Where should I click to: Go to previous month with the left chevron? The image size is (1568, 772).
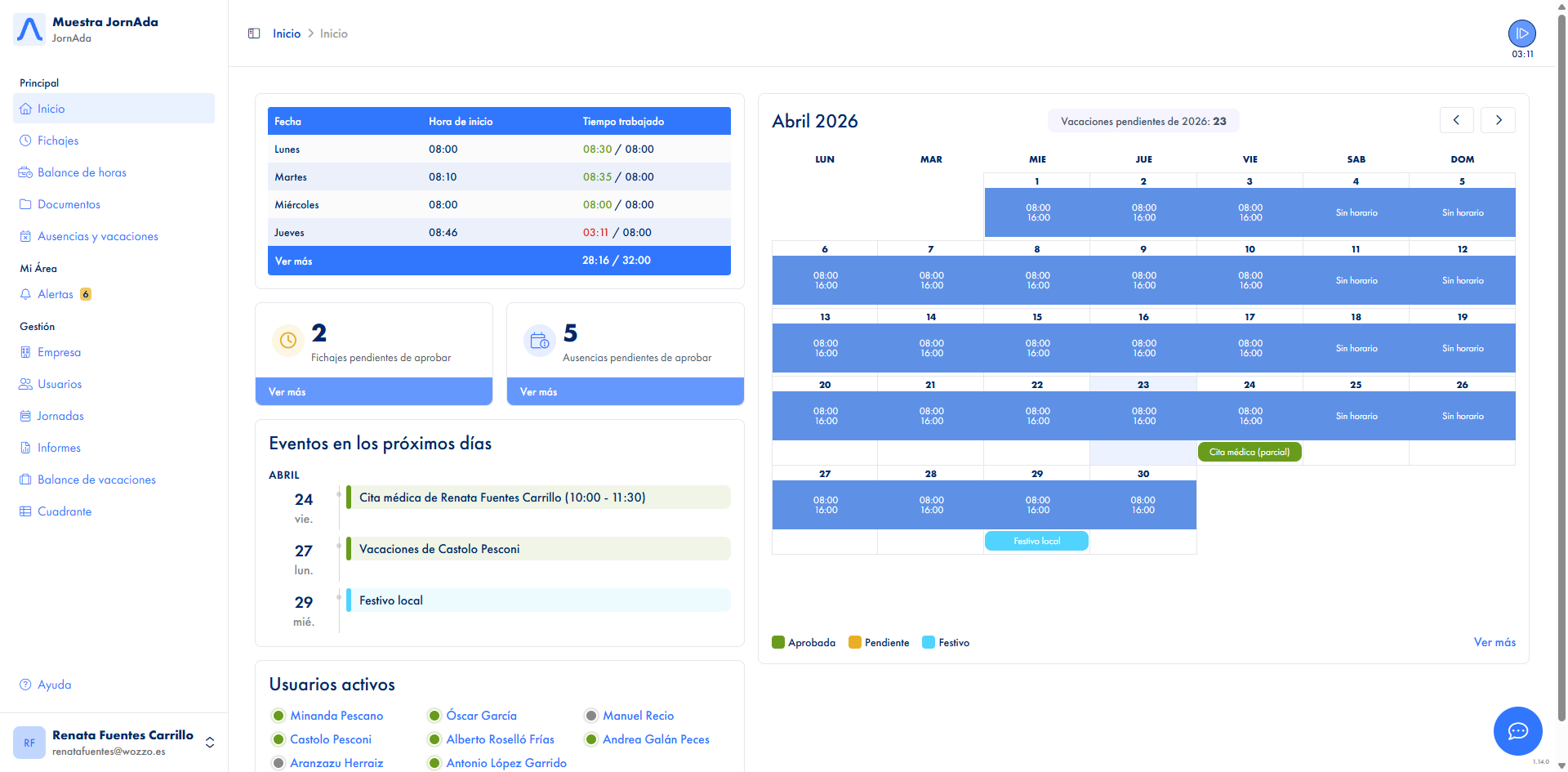click(x=1457, y=119)
